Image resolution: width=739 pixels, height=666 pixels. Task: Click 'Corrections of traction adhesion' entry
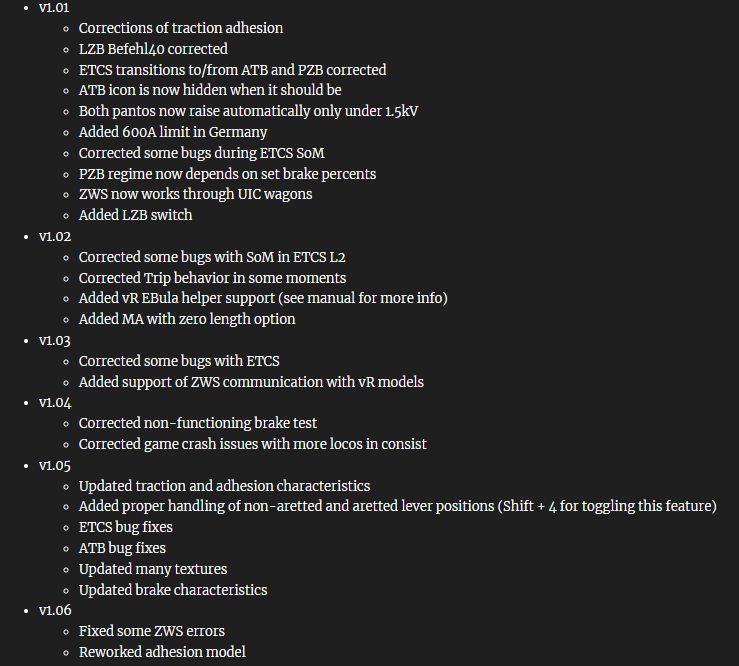pos(181,28)
